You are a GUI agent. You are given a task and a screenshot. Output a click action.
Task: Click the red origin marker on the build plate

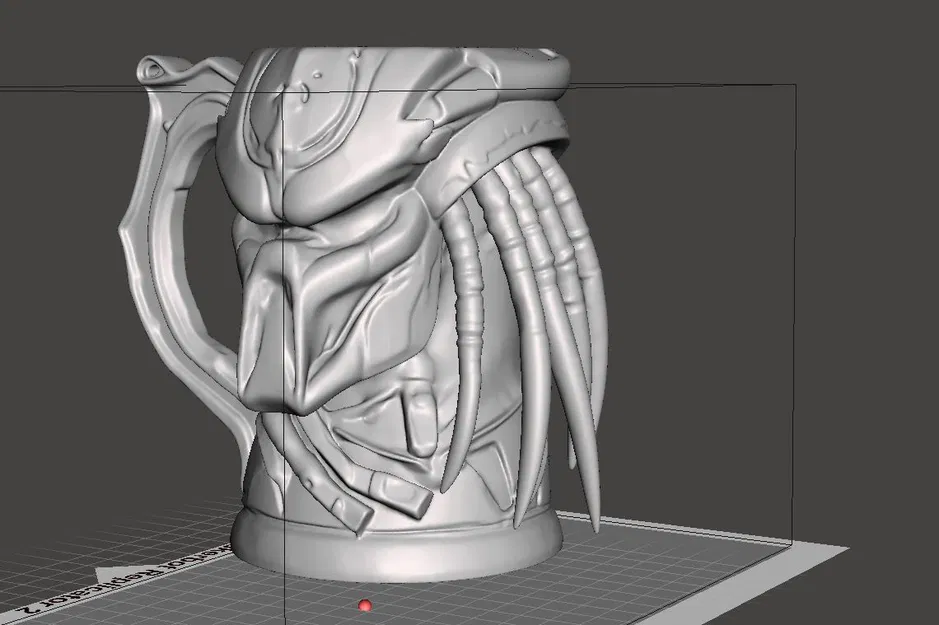[x=365, y=606]
